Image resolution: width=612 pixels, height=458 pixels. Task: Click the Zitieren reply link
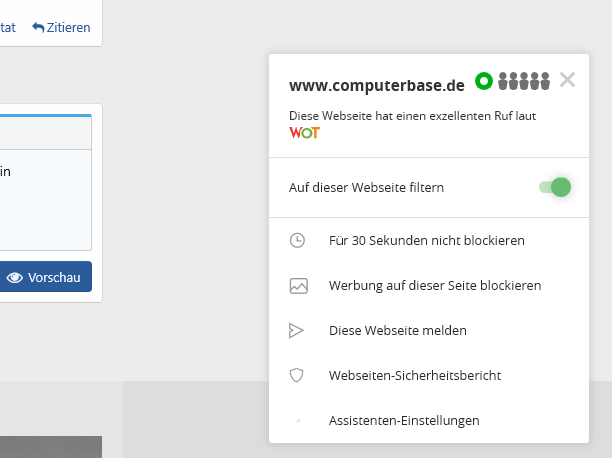coord(61,28)
